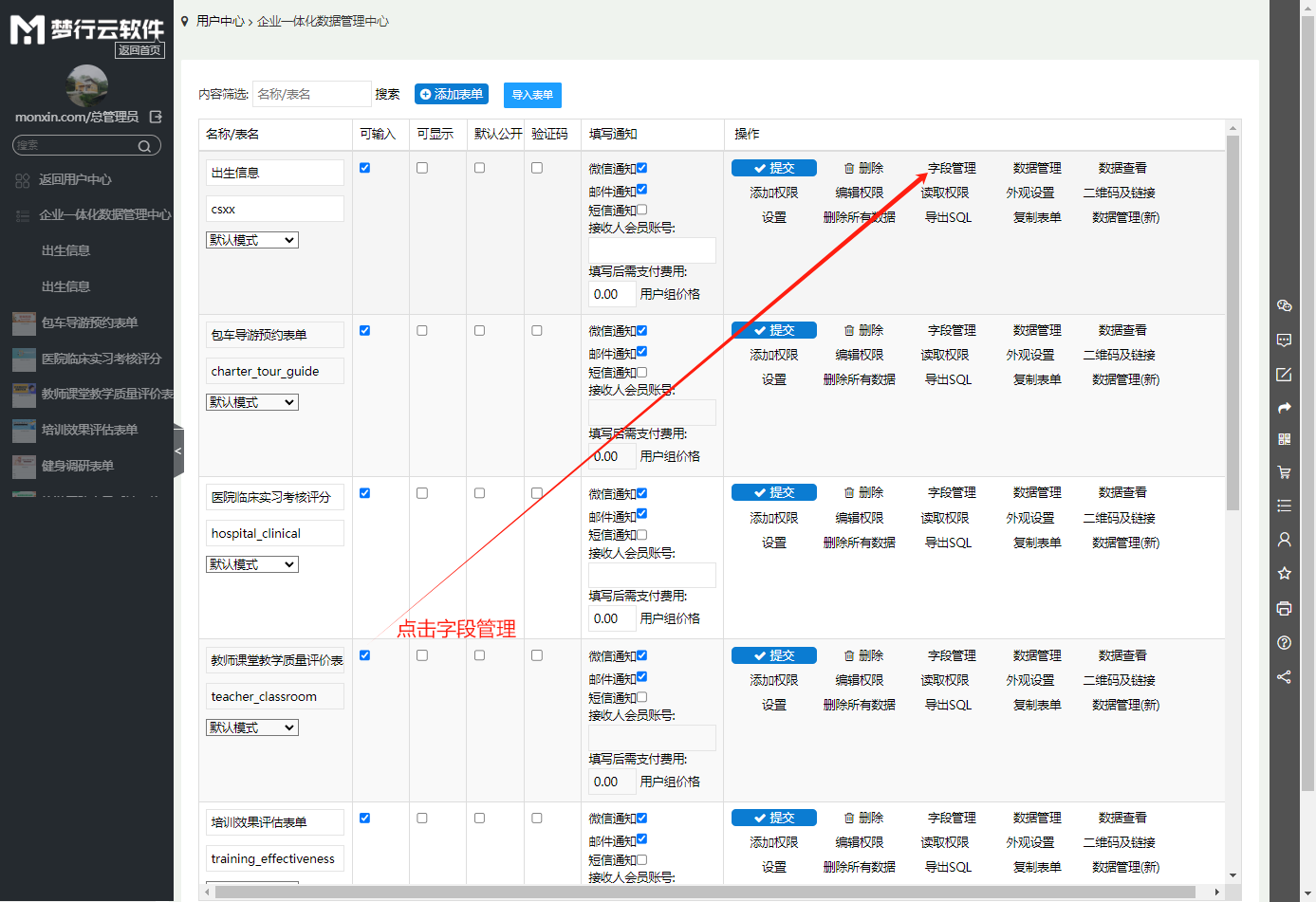Open 默认模式 dropdown in 医院临床实习考核评分 row
This screenshot has width=1316, height=902.
252,564
